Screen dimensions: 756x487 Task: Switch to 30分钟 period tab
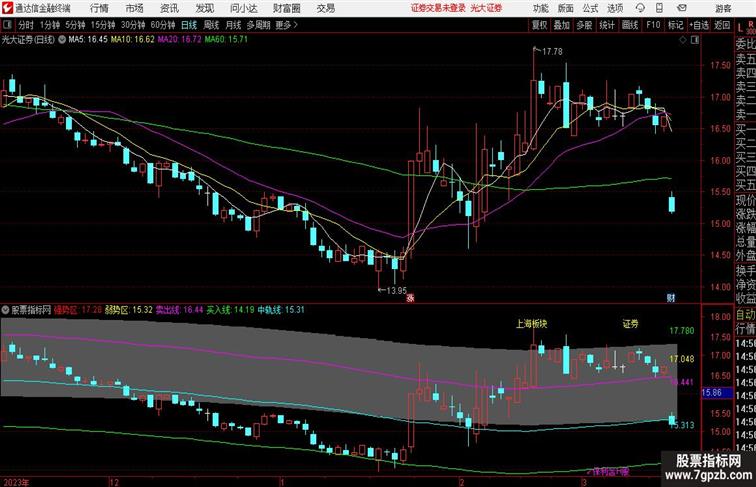[133, 25]
